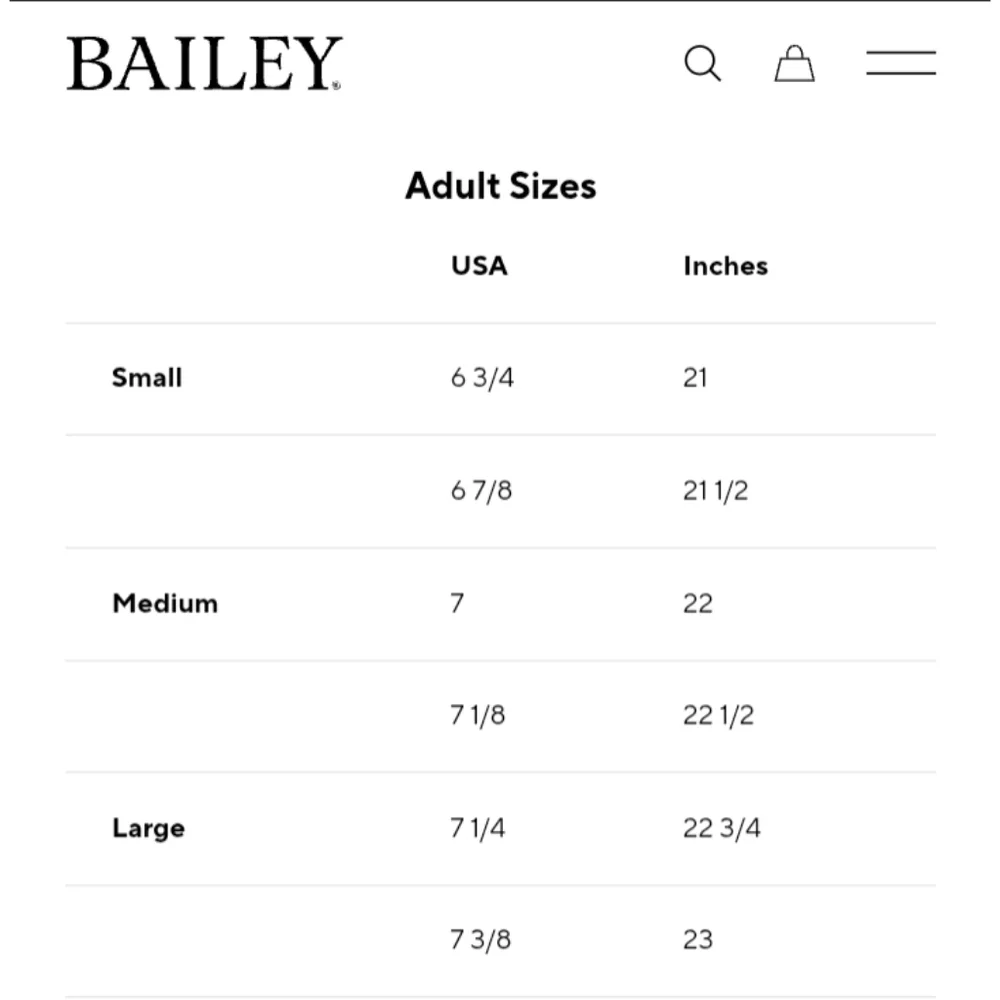Select the 7 1/4 USA size cell
Image resolution: width=1000 pixels, height=1000 pixels.
click(478, 829)
